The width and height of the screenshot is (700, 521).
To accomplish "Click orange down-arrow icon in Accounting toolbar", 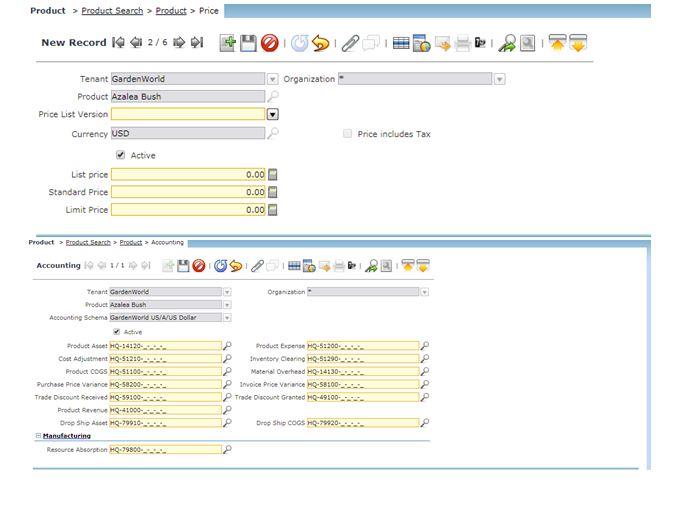I will point(423,266).
